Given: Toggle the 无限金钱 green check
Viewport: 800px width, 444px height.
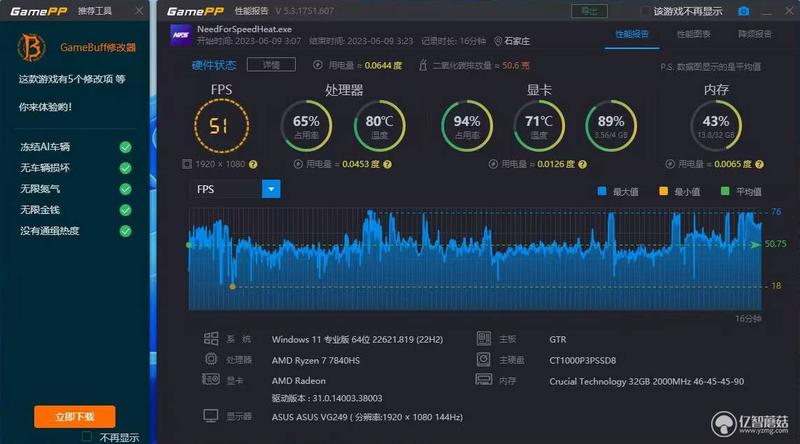Looking at the screenshot, I should [126, 210].
